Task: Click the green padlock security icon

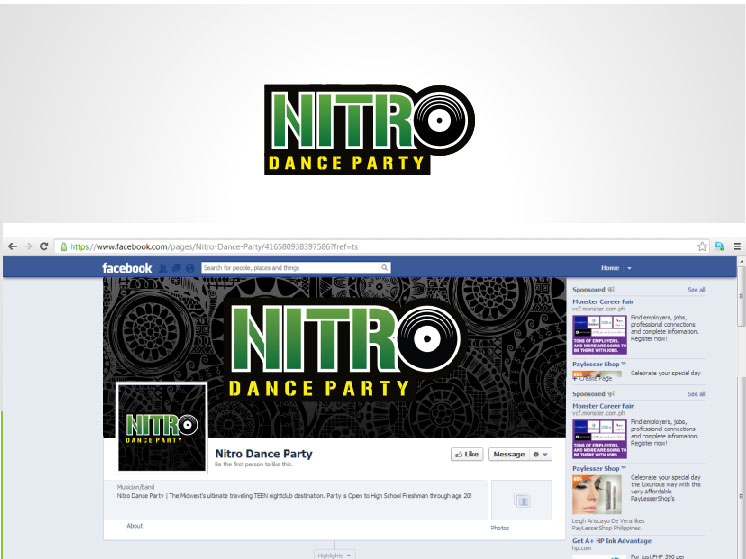Action: [x=64, y=246]
